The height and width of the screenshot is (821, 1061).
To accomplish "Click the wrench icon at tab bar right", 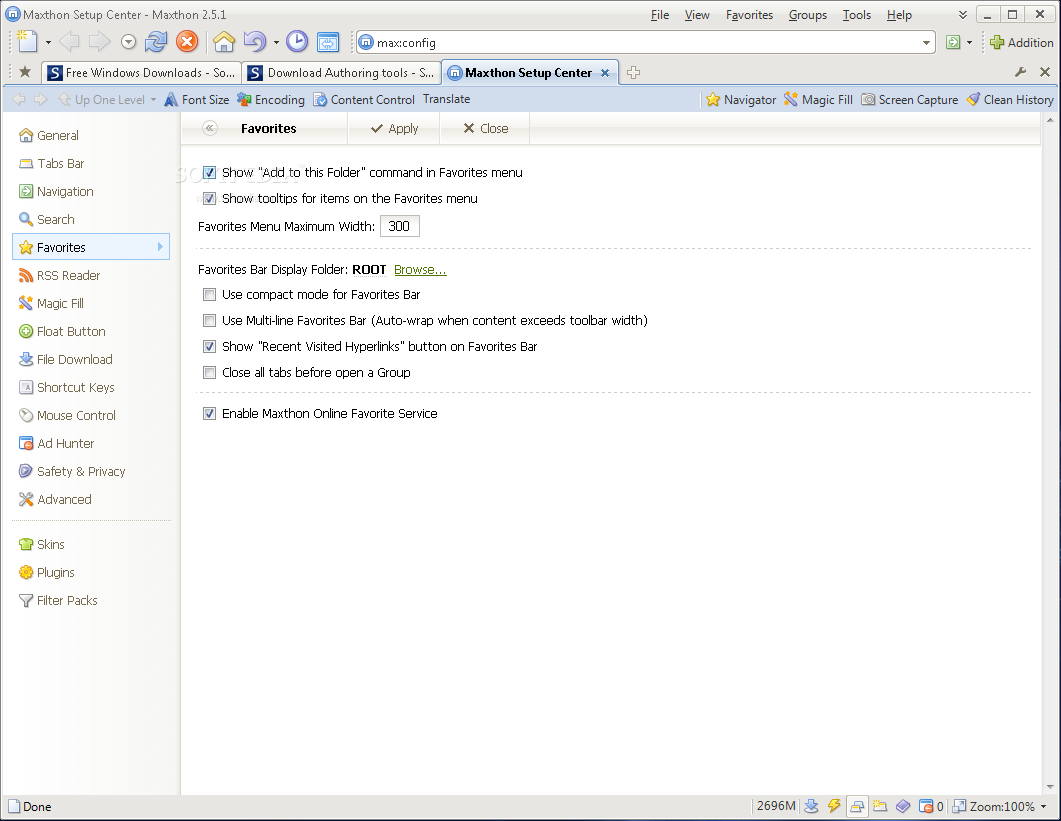I will 1021,72.
